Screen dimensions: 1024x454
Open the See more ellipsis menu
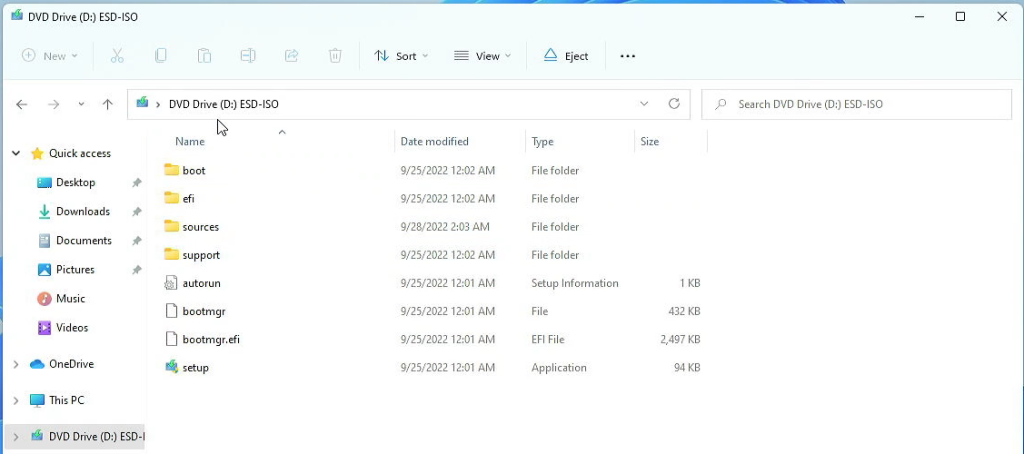(628, 56)
